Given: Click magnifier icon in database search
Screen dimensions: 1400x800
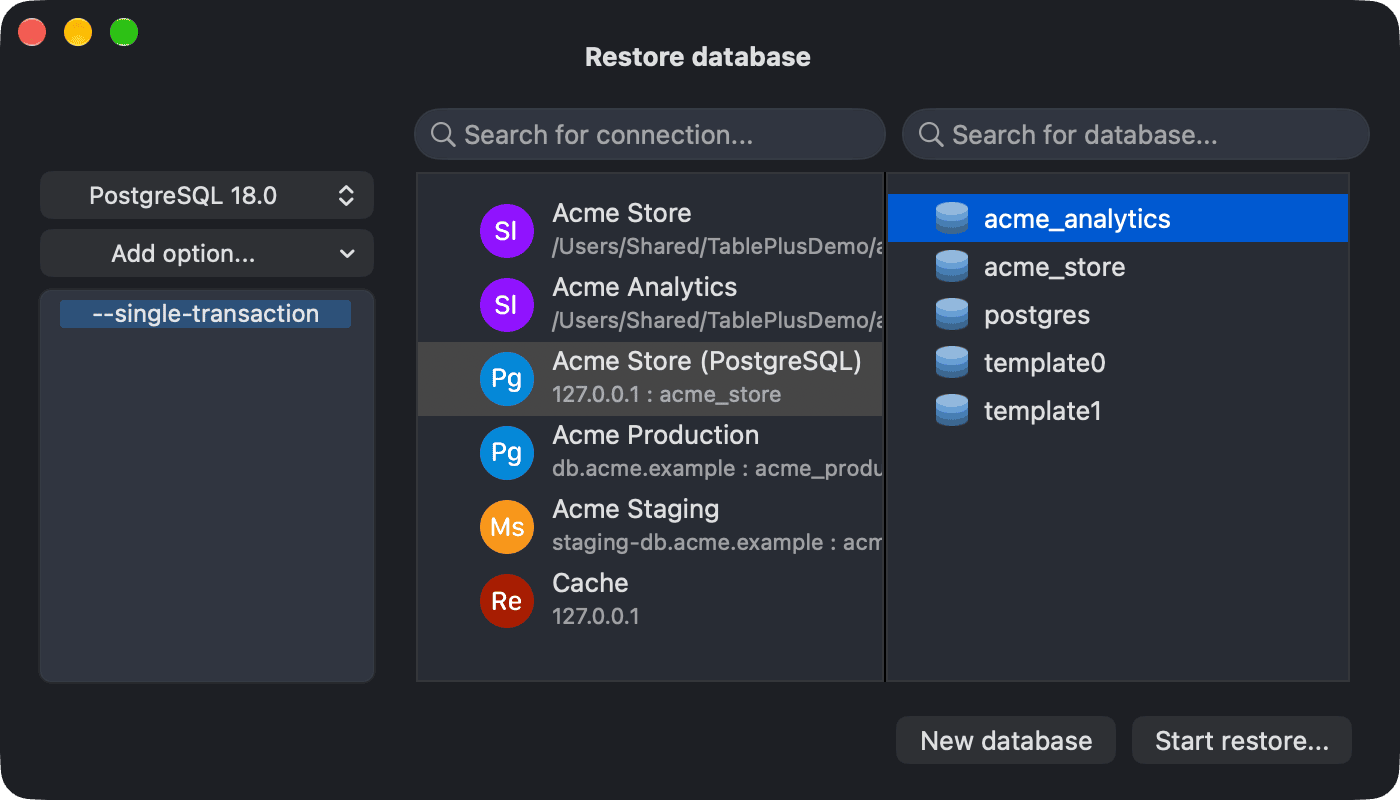Looking at the screenshot, I should (x=931, y=135).
